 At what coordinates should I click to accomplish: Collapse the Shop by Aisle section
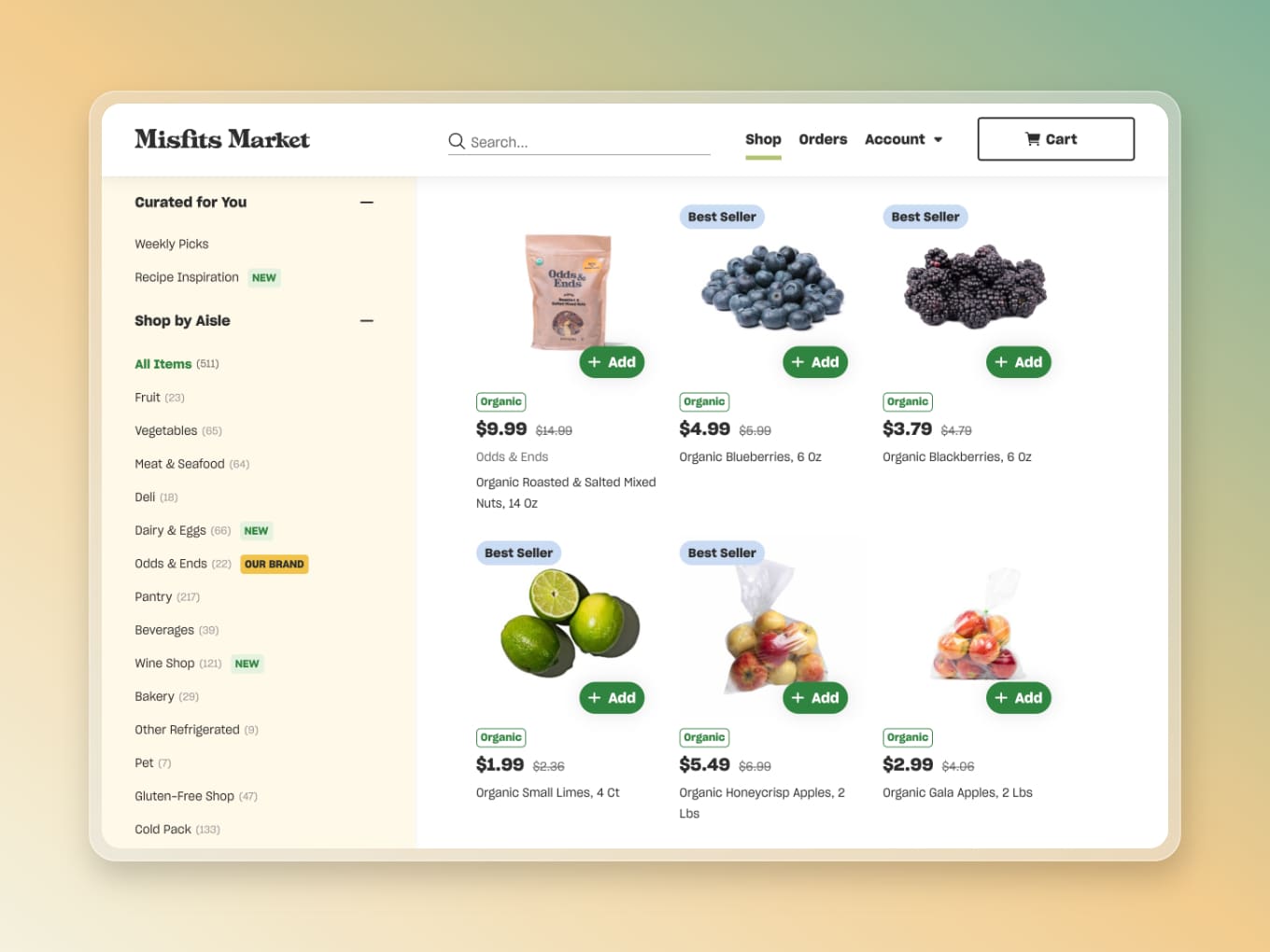tap(367, 321)
